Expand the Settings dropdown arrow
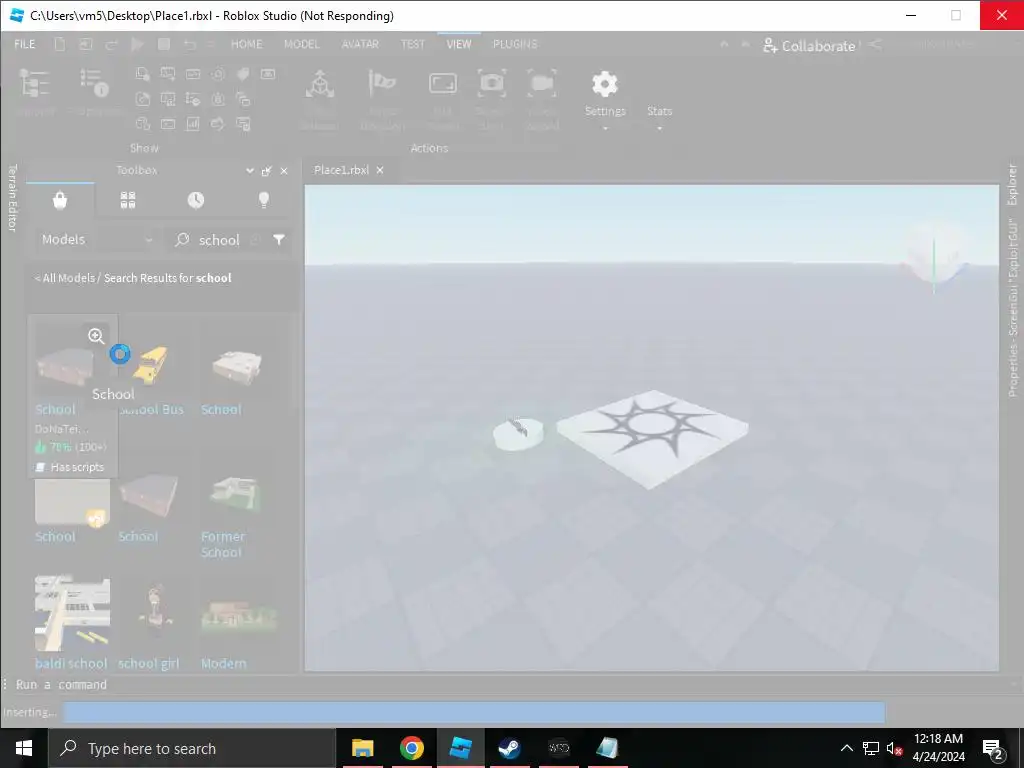The height and width of the screenshot is (768, 1024). click(x=605, y=128)
